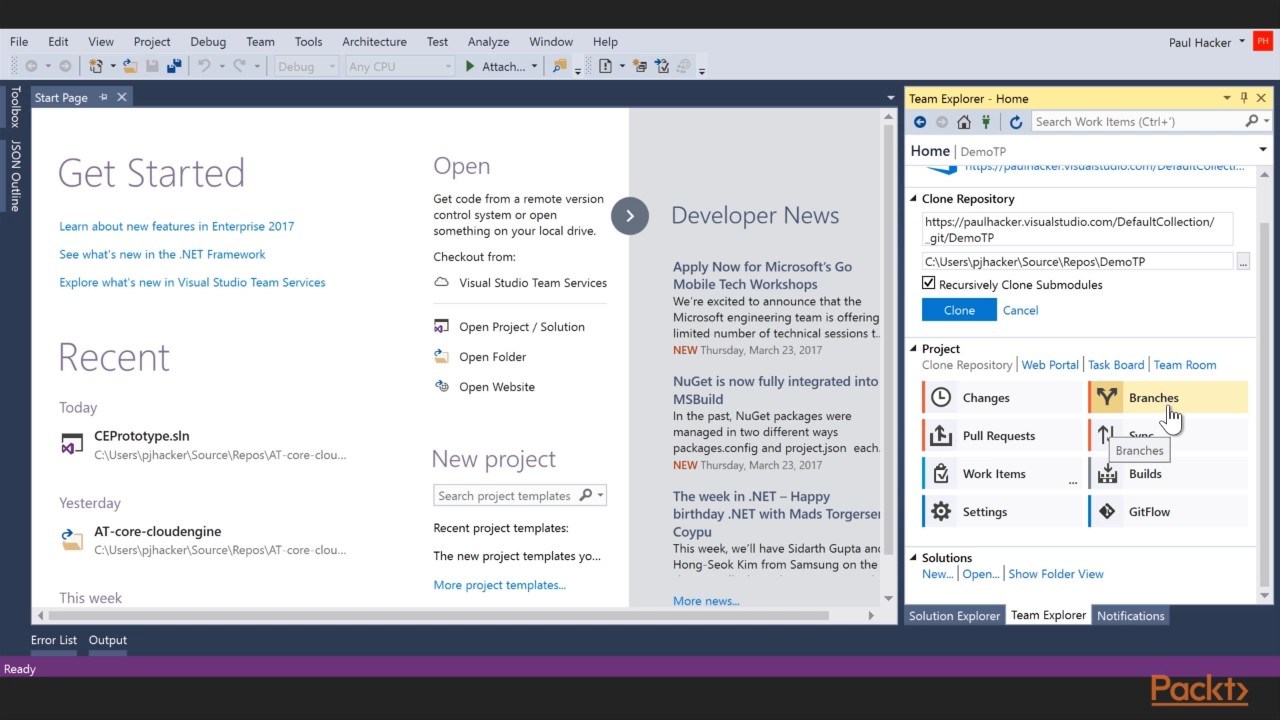Open the Team menu
Viewport: 1280px width, 720px height.
(260, 42)
